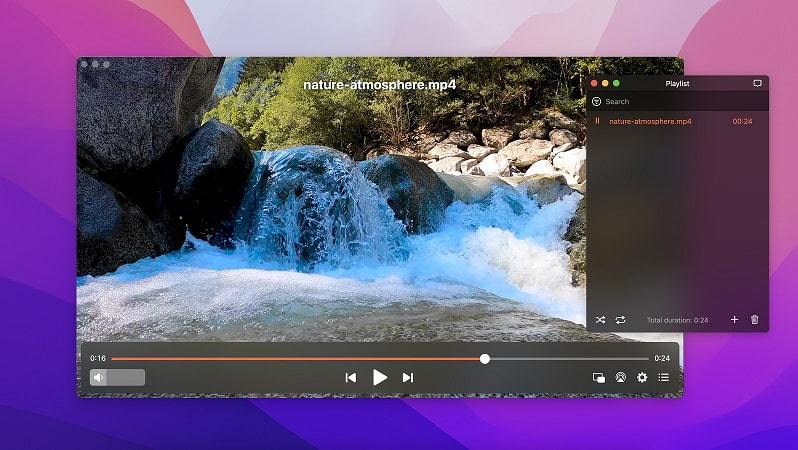
Task: Delete playlist items with trash icon
Action: coord(754,319)
